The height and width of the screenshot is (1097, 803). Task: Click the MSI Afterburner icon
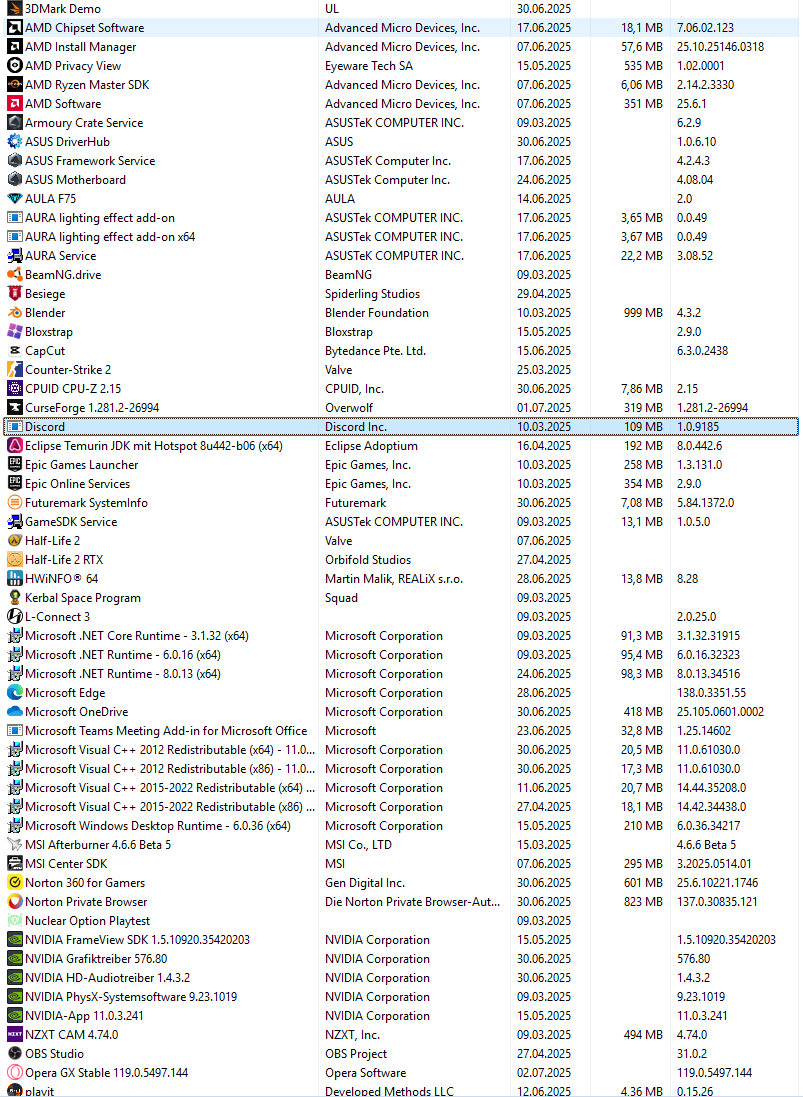point(15,844)
